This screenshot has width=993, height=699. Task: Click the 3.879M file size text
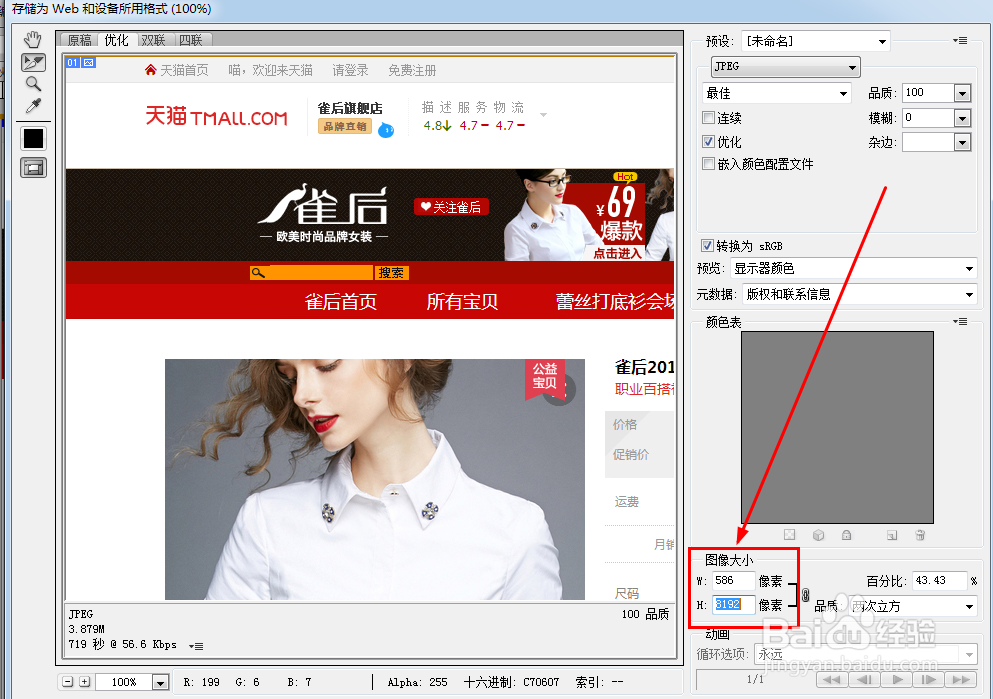87,629
